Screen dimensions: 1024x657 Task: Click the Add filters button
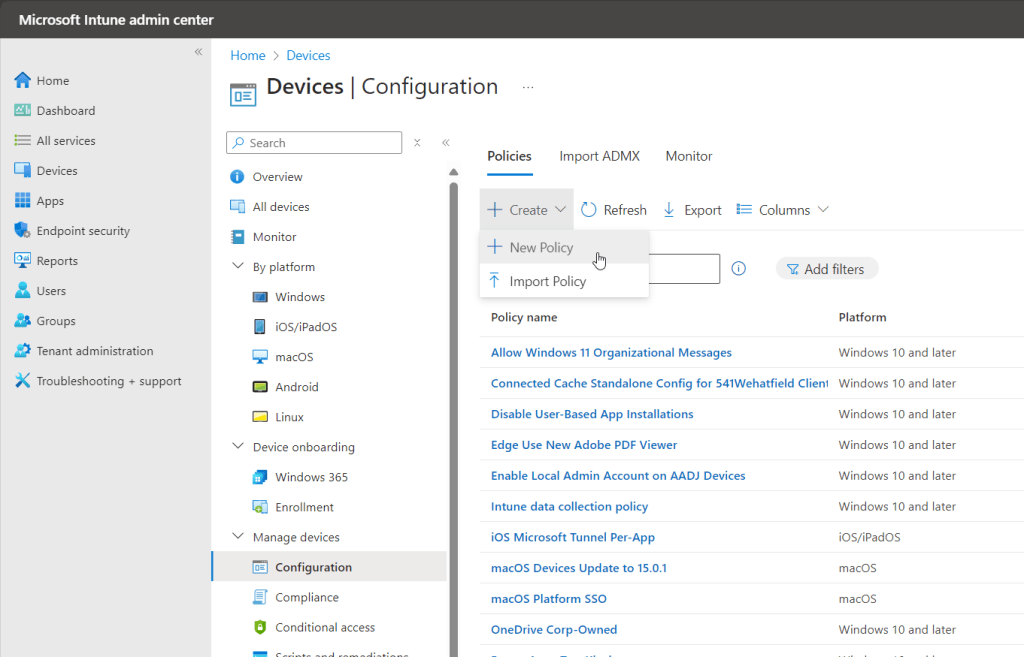[x=826, y=269]
